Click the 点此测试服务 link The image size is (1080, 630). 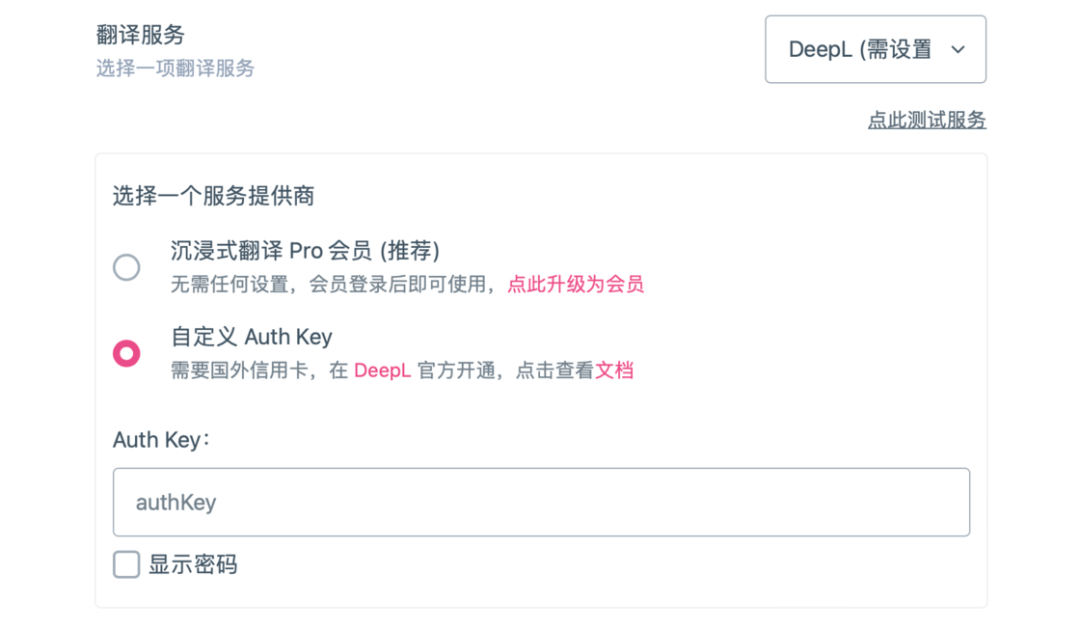tap(926, 120)
